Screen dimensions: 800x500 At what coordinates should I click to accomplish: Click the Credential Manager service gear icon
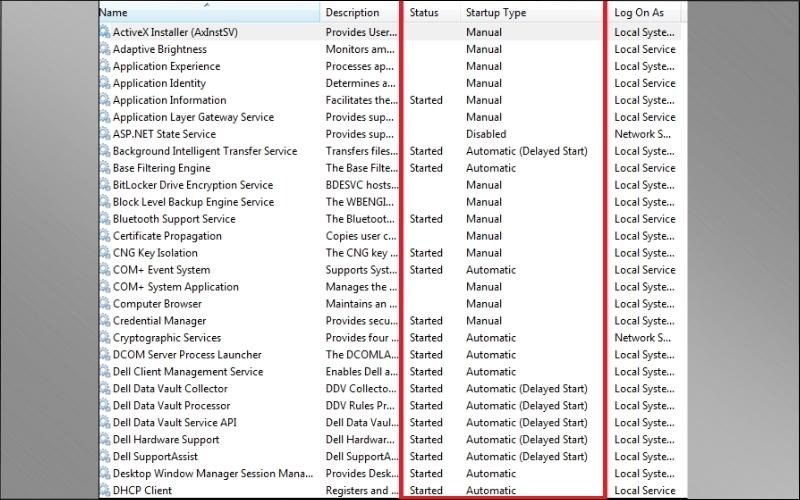(105, 321)
